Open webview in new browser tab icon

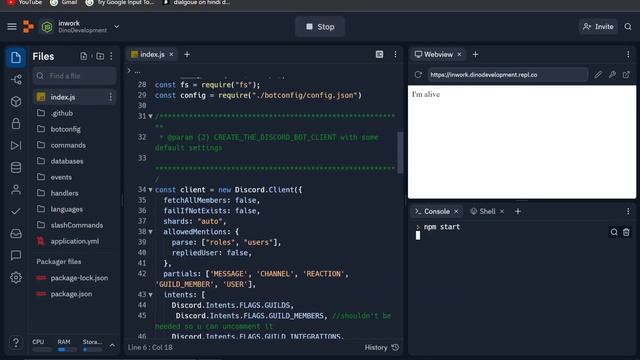626,75
